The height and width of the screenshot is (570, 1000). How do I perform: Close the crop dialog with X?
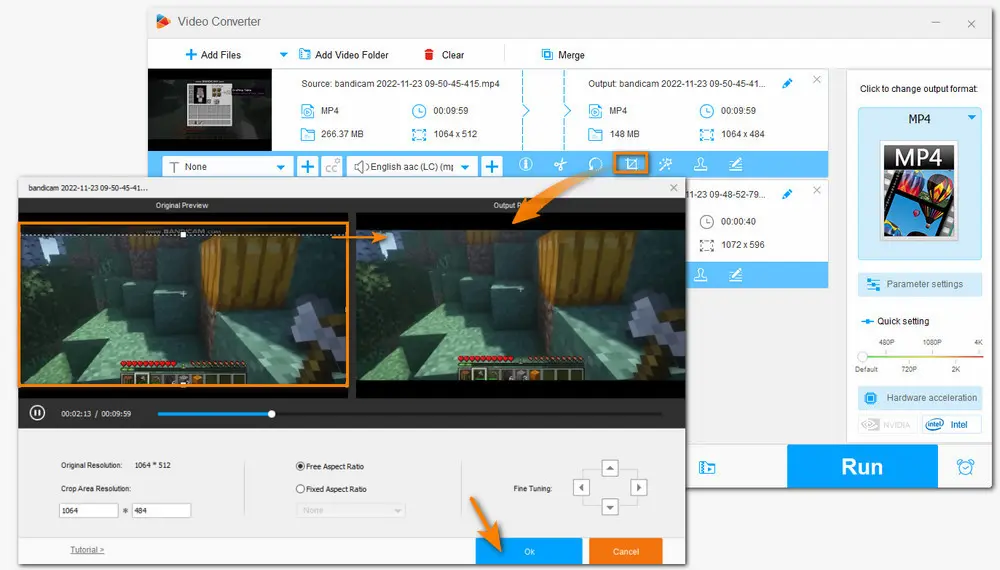click(x=673, y=187)
